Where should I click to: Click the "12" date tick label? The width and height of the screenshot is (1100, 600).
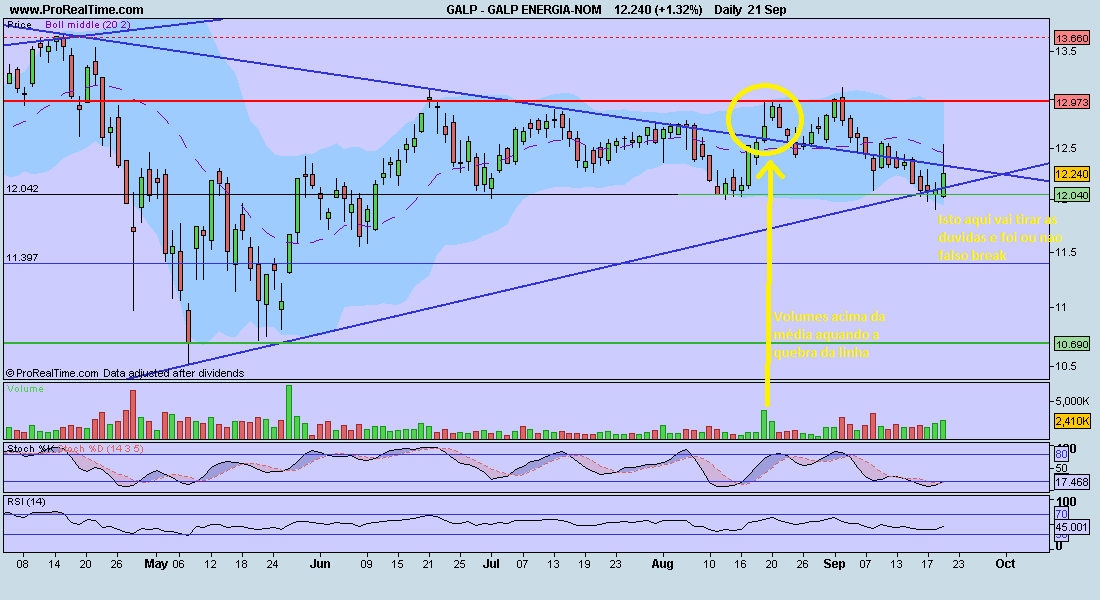pos(210,564)
